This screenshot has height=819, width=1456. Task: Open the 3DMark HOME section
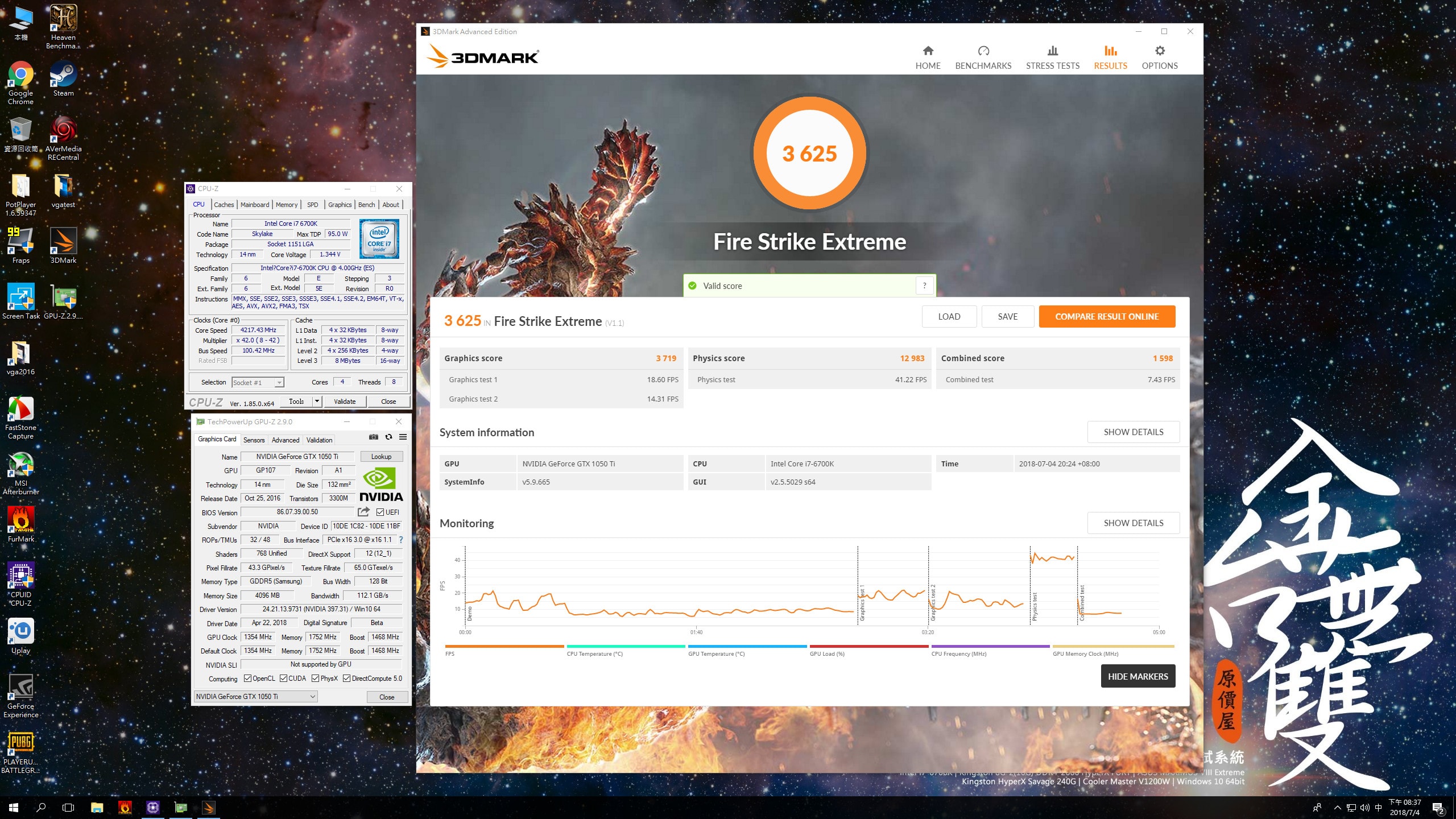pos(928,57)
